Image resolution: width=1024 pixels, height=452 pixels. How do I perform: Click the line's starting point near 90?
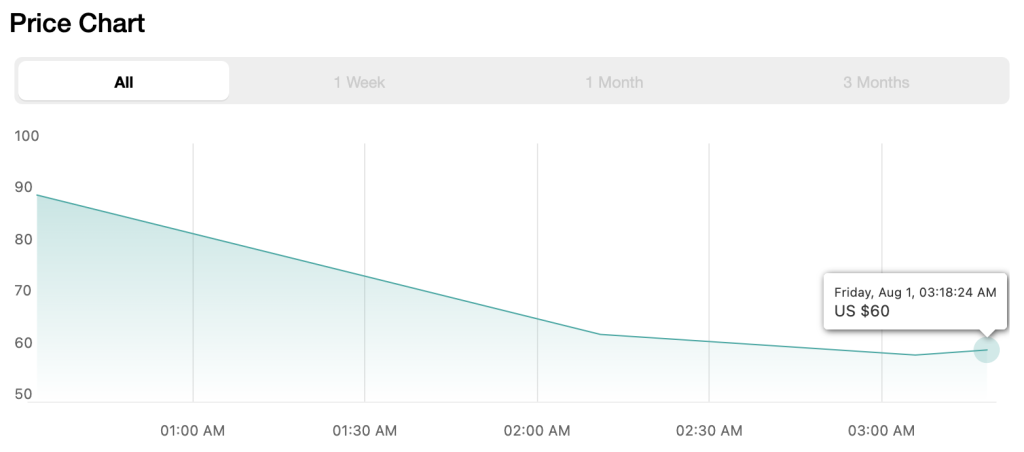pos(37,195)
